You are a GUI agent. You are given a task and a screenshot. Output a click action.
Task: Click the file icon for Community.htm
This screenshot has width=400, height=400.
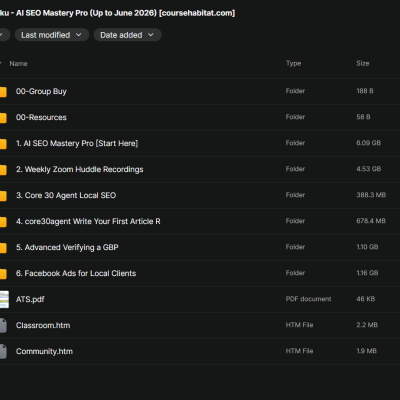pos(3,351)
